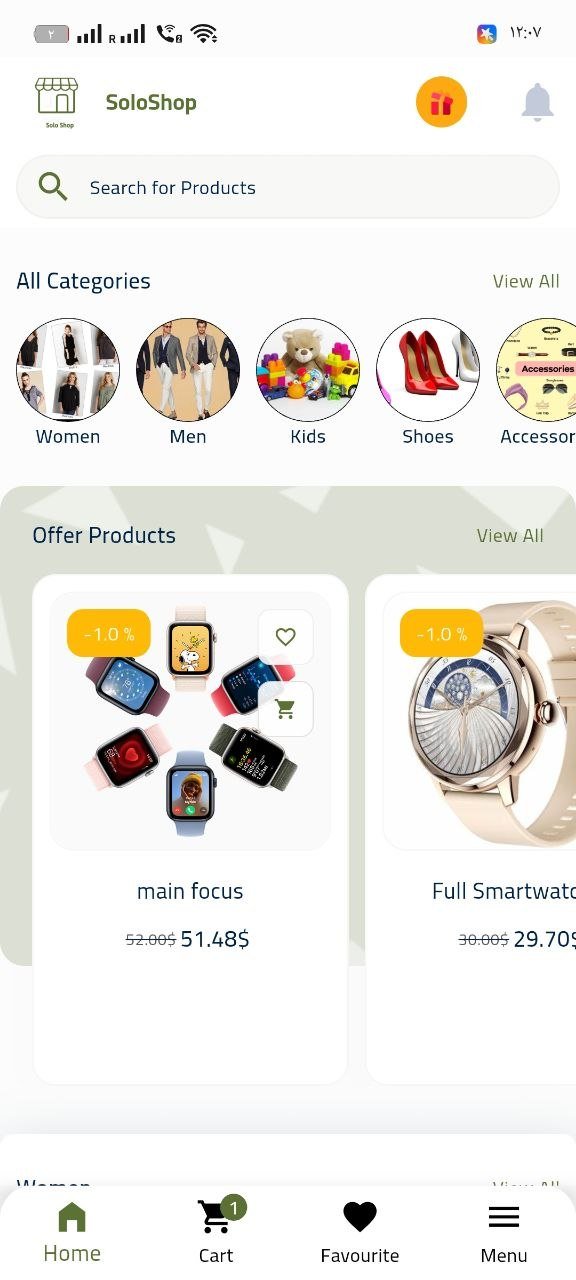Open the Cart tab
This screenshot has height=1280, width=576.
click(216, 1231)
